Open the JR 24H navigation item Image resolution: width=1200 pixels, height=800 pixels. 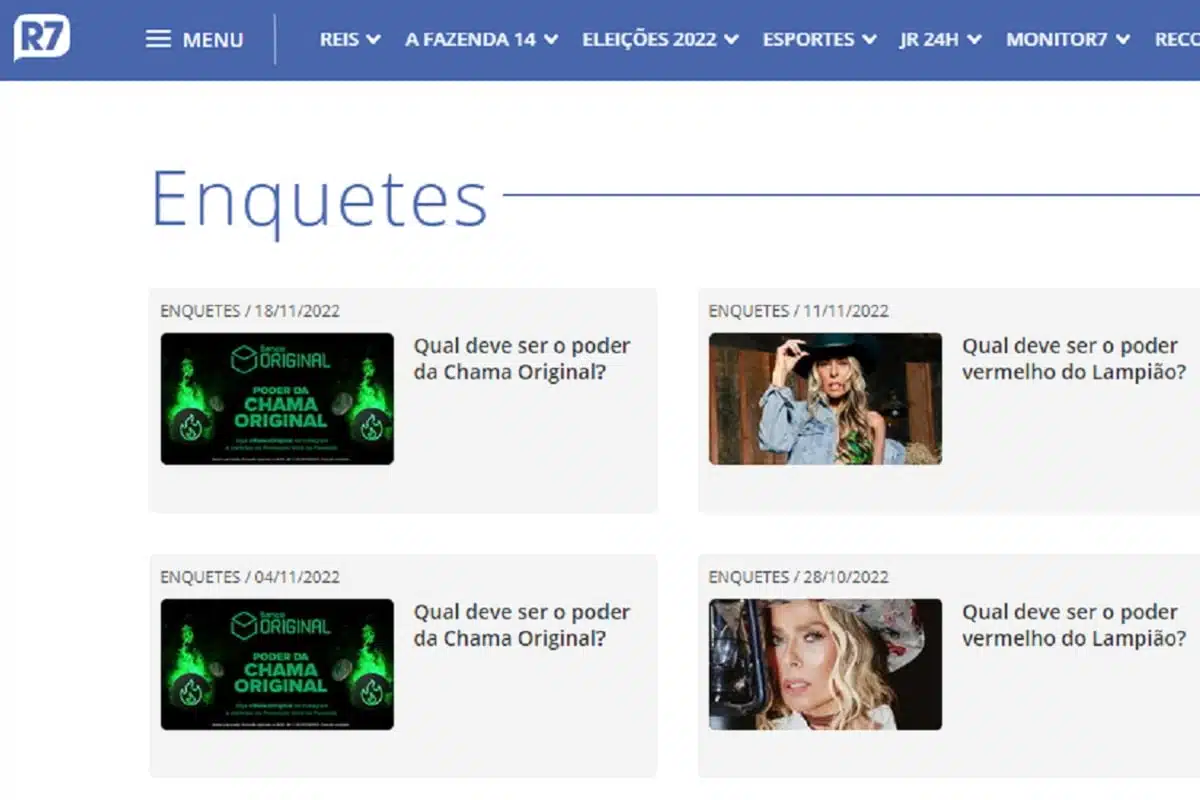(940, 40)
